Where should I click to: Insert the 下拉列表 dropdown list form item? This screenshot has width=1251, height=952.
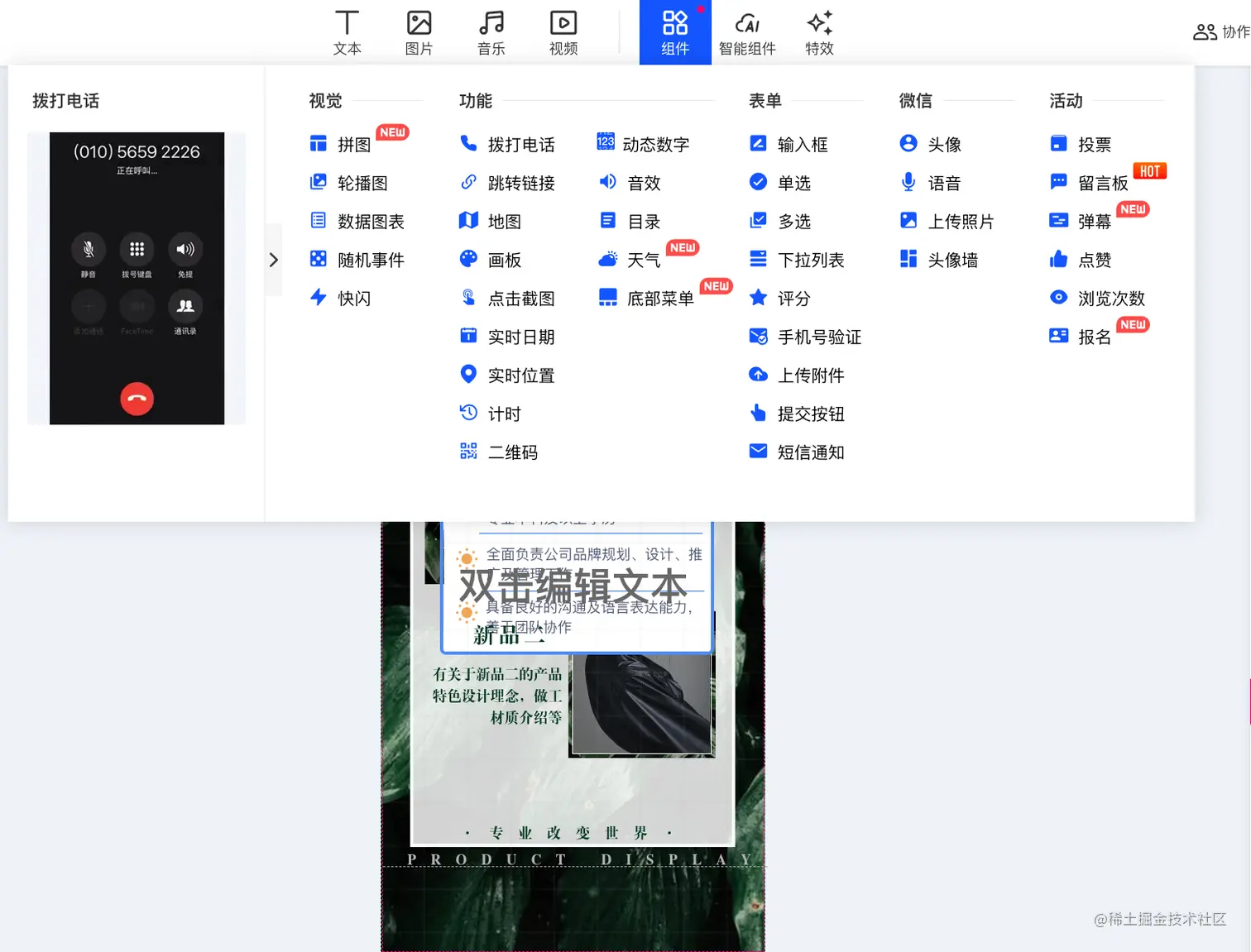[796, 260]
